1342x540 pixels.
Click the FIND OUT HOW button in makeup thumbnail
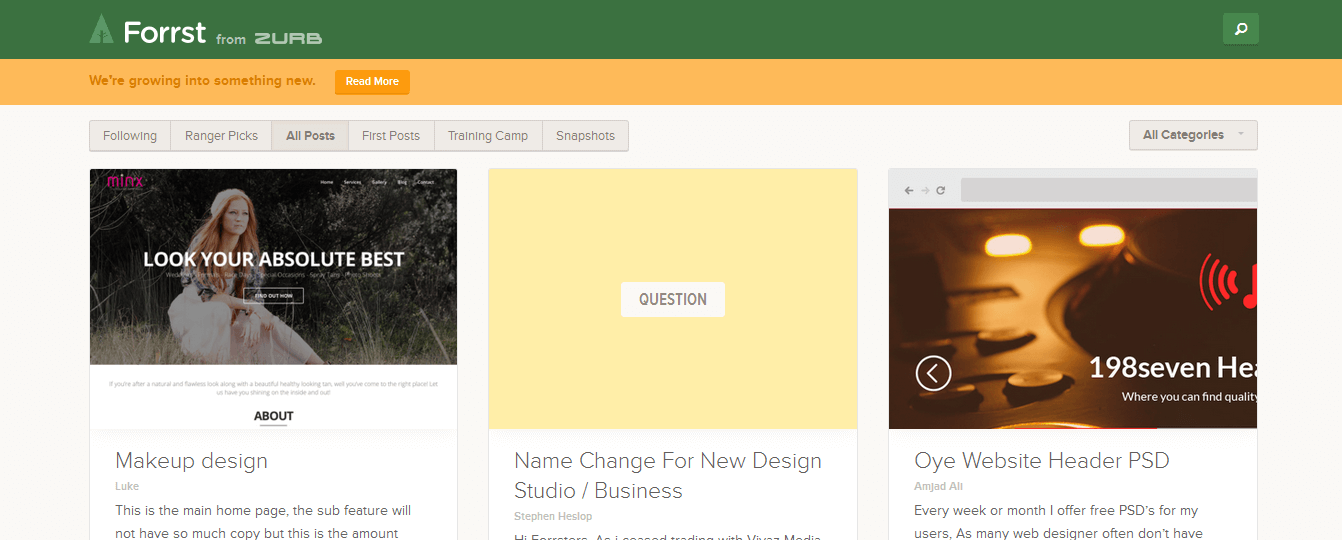point(273,295)
